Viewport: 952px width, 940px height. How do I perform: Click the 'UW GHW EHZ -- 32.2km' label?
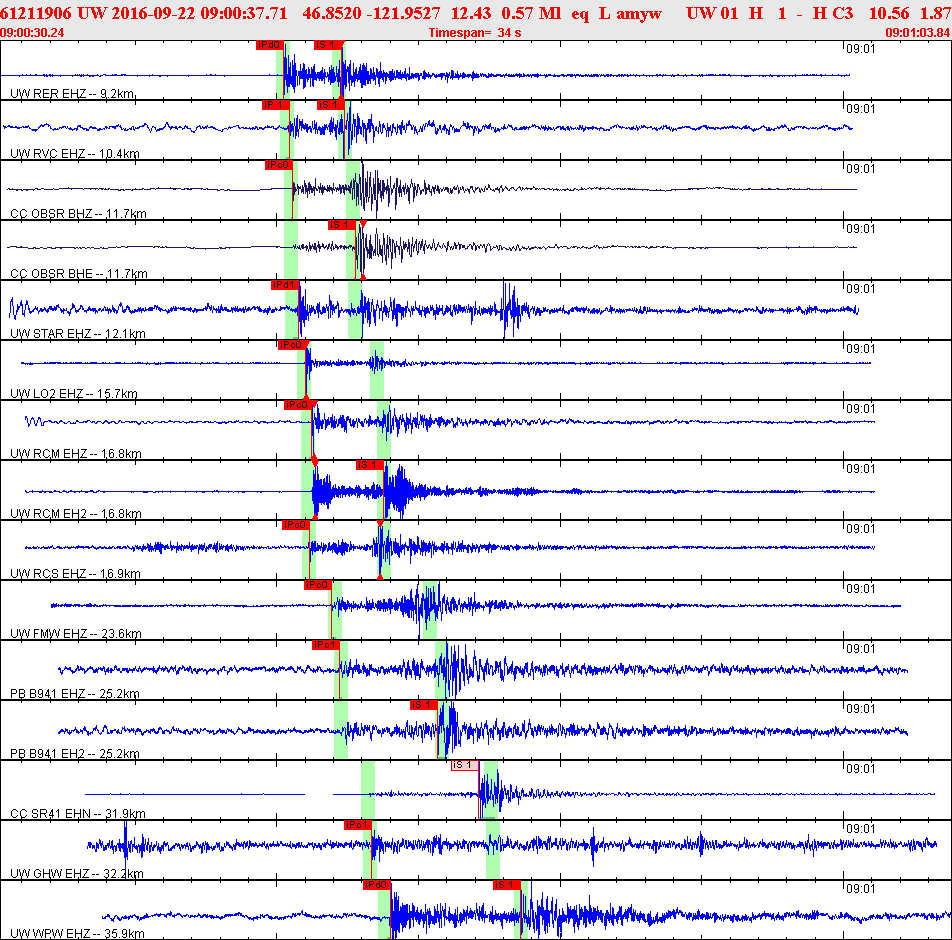click(76, 874)
